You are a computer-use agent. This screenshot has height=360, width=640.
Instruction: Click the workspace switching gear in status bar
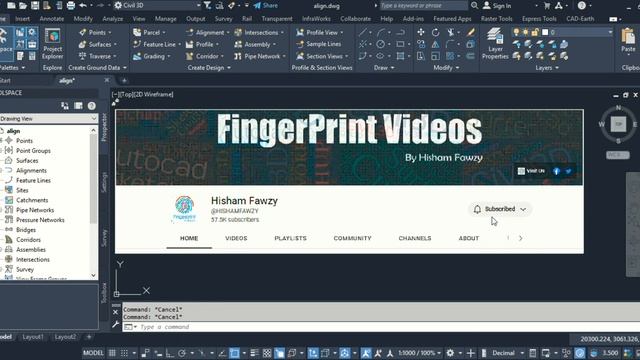450,353
